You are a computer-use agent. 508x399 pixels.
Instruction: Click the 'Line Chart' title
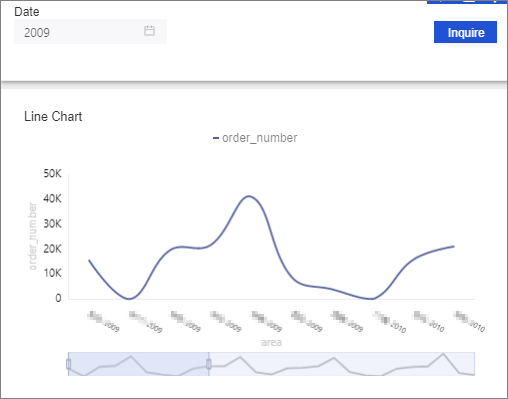53,117
